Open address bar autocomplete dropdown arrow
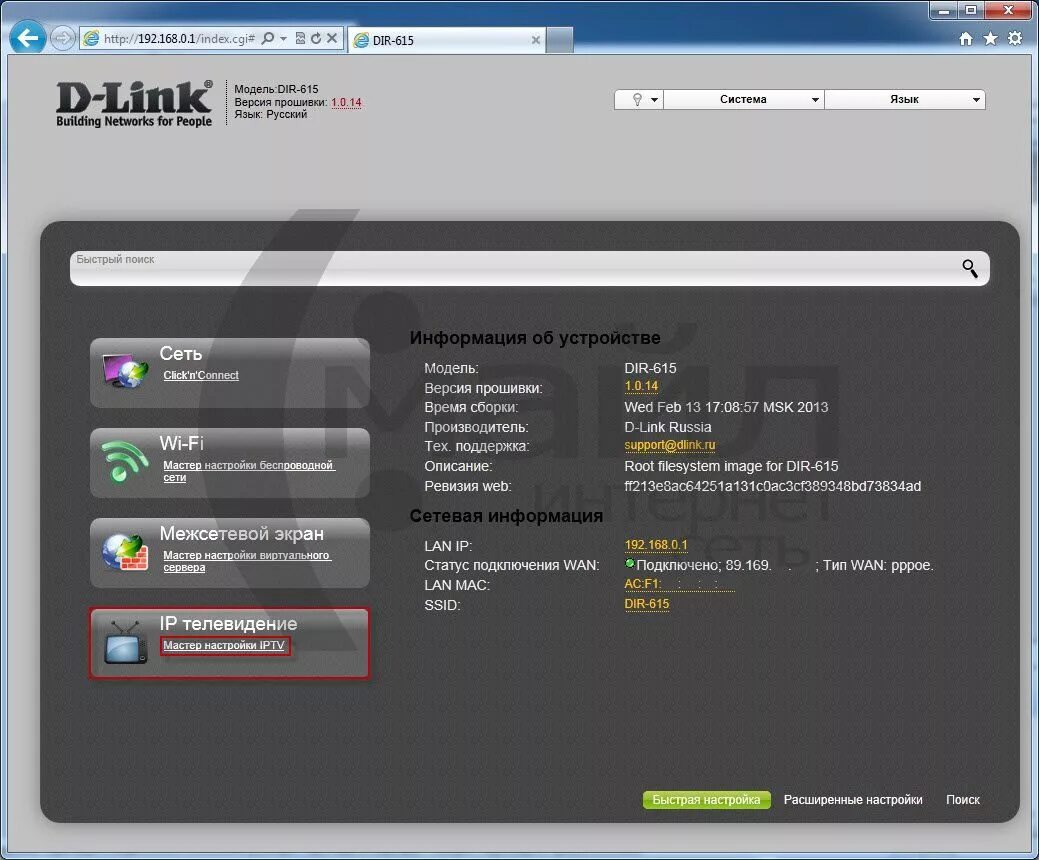 pos(284,38)
